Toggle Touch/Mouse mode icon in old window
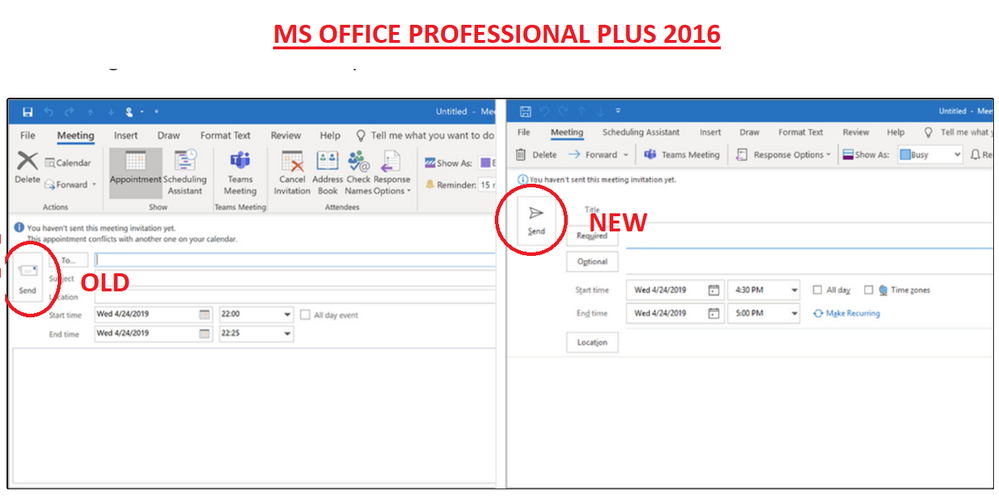 pos(129,112)
